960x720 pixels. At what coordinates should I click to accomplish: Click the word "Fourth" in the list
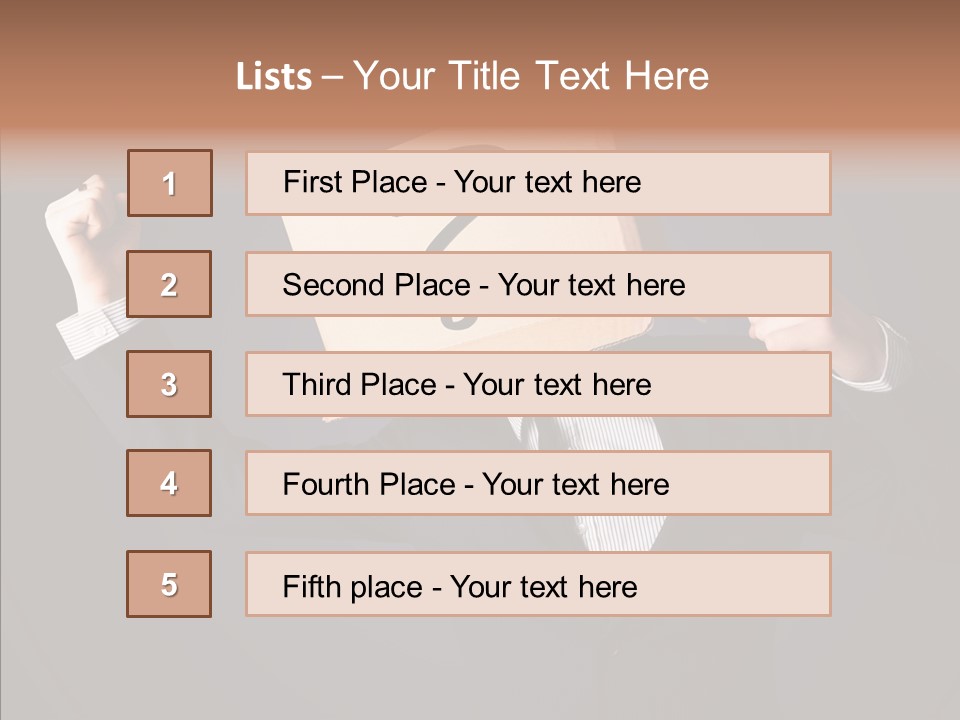(x=328, y=484)
